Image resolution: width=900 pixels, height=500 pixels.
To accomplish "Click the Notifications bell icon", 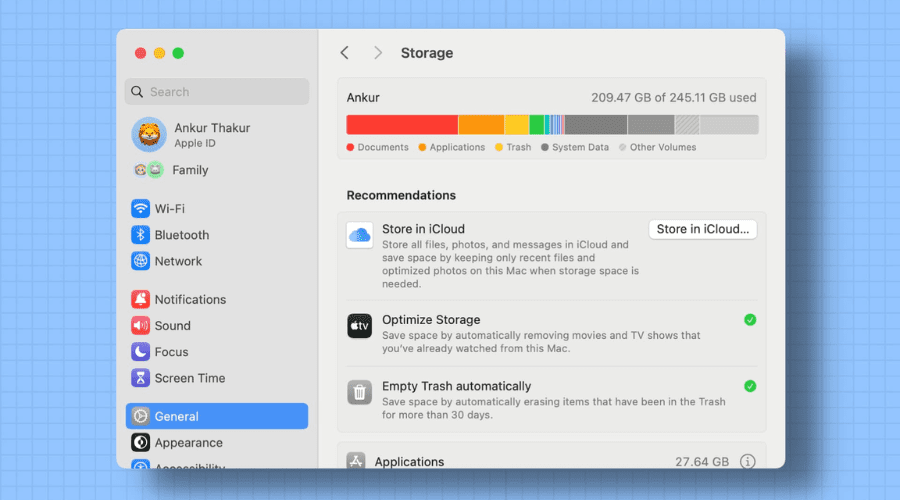I will [x=140, y=299].
